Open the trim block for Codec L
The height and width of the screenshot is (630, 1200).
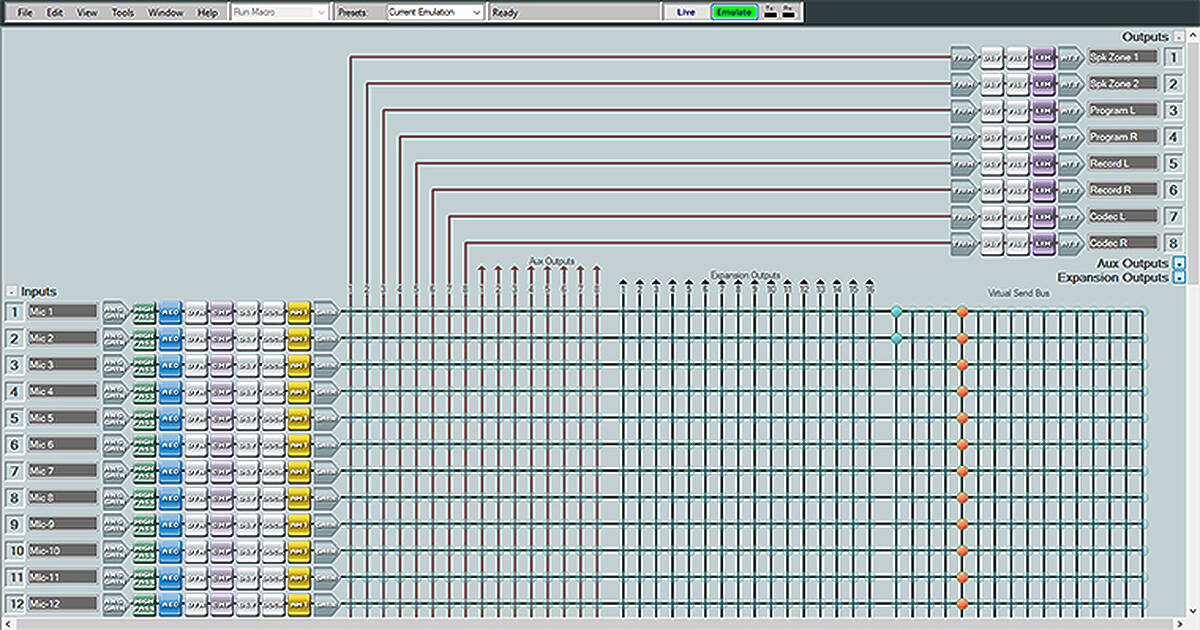[964, 216]
